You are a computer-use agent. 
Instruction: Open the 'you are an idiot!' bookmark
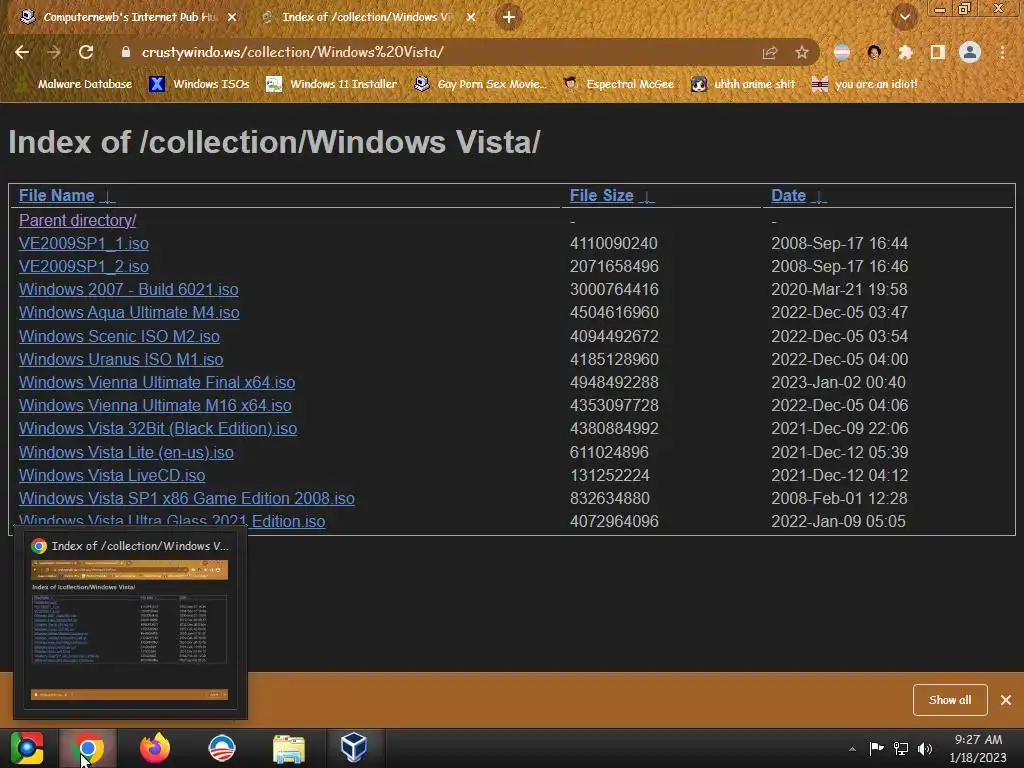point(865,84)
